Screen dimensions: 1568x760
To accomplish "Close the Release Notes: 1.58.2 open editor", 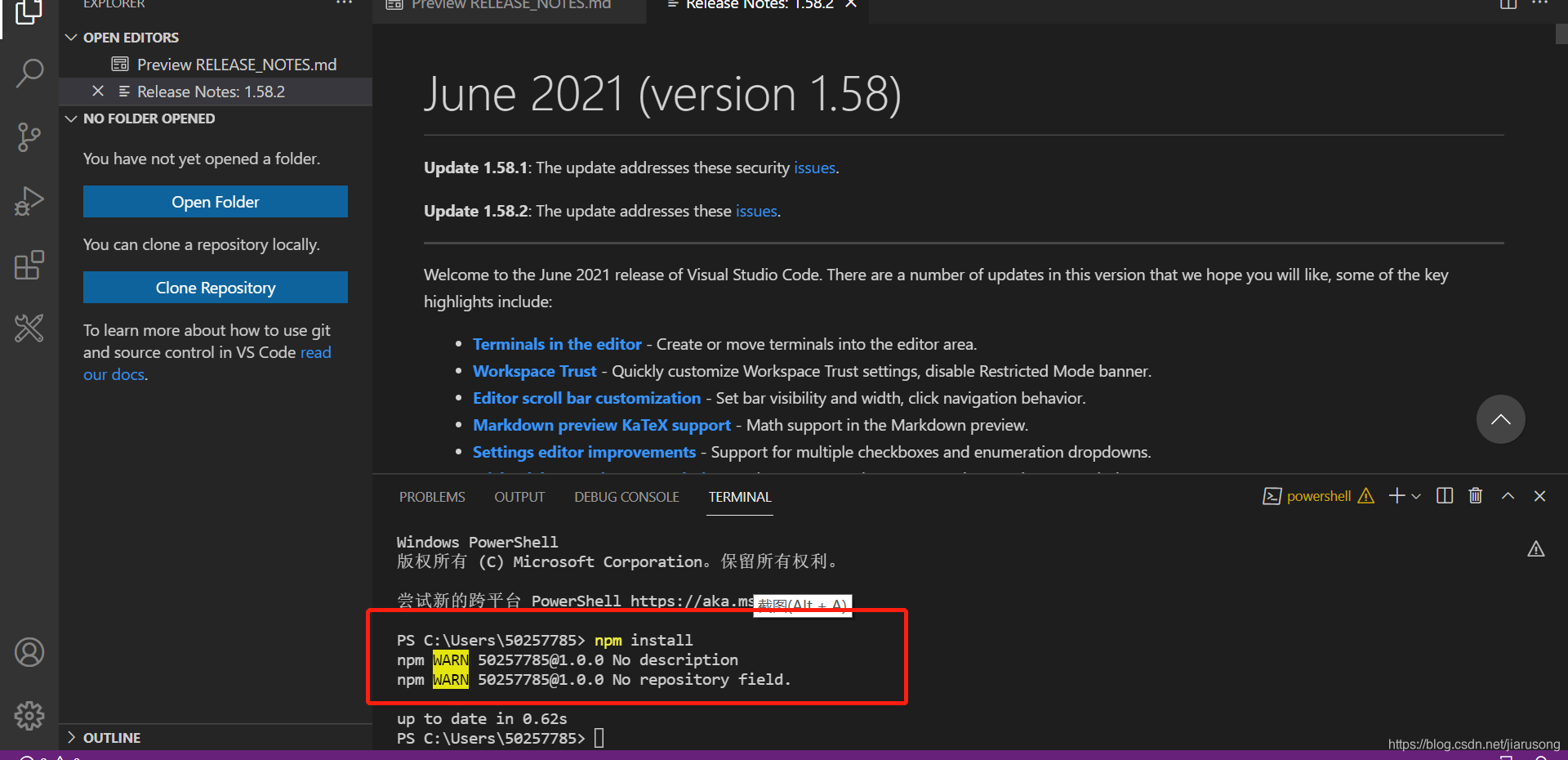I will (x=98, y=92).
